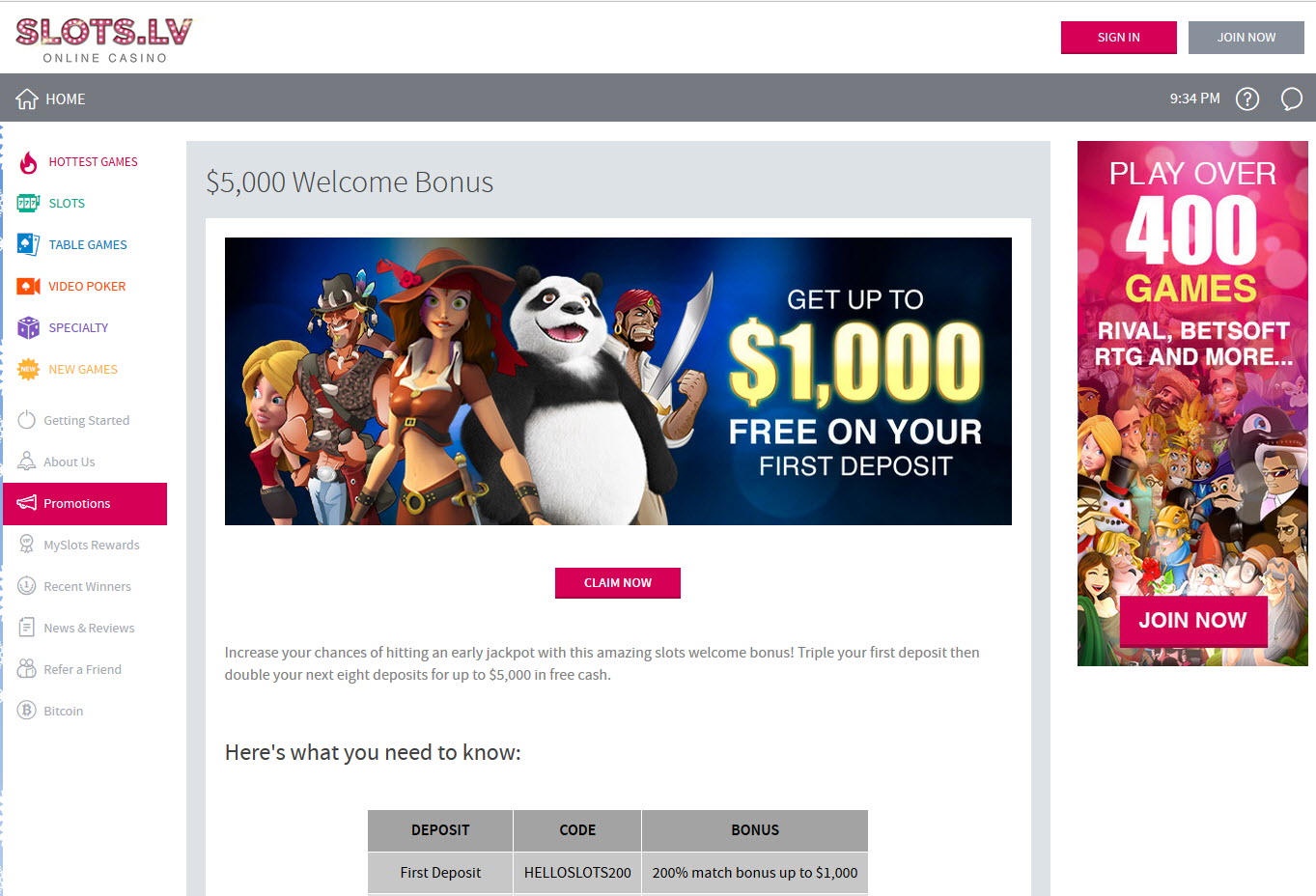Screen dimensions: 1316x896
Task: Click the Home house icon
Action: click(x=27, y=98)
